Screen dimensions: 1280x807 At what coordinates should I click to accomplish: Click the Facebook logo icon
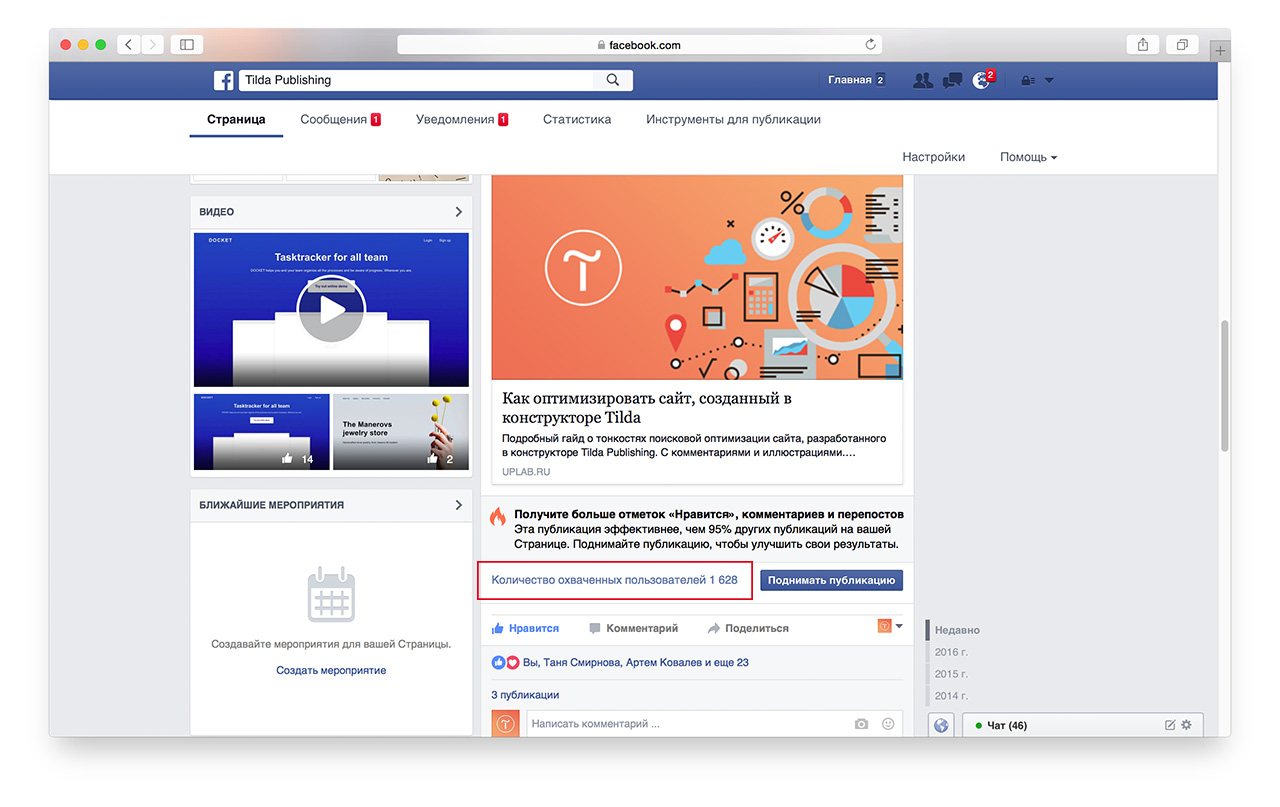223,81
